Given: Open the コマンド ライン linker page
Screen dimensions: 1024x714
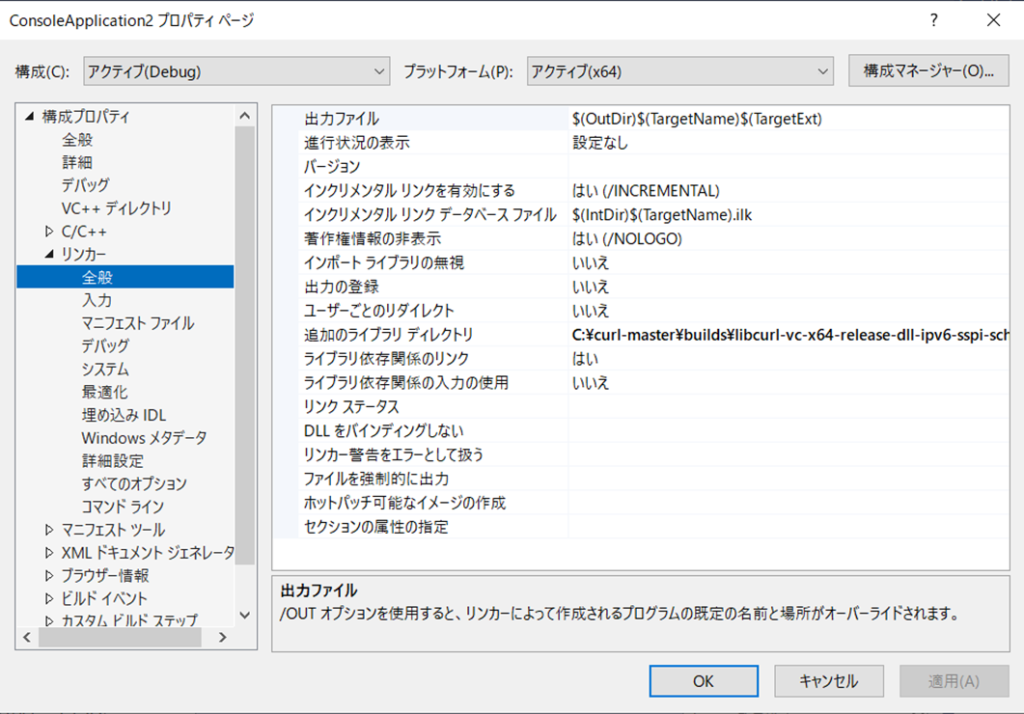Looking at the screenshot, I should coord(122,507).
